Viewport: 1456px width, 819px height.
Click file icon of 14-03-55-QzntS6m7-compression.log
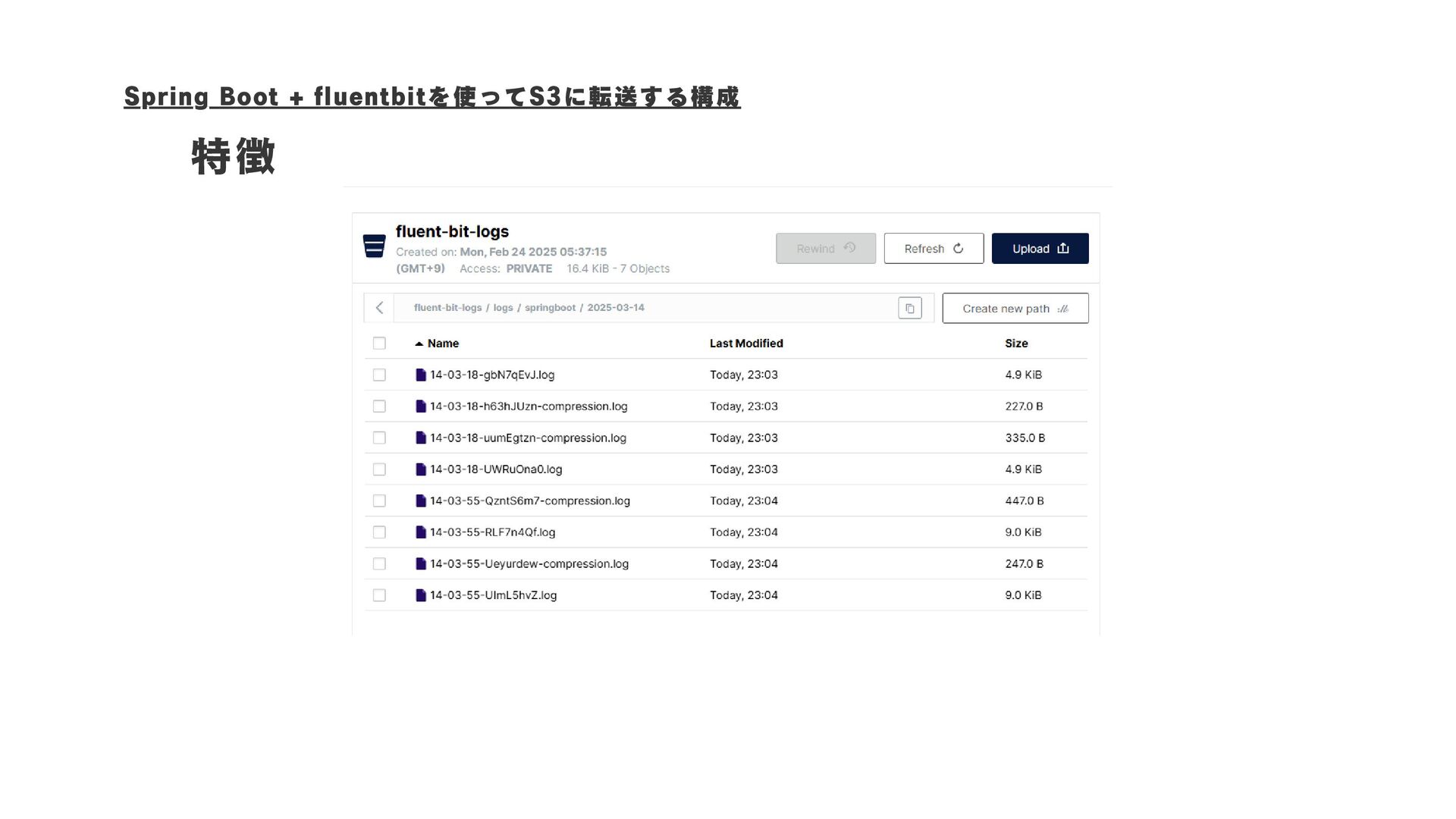421,500
